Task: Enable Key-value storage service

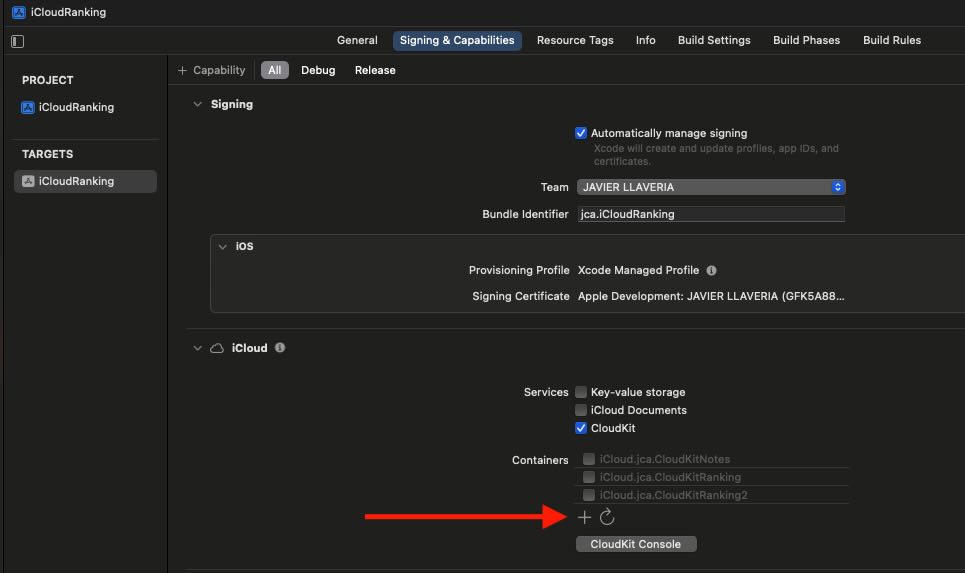Action: coord(581,392)
